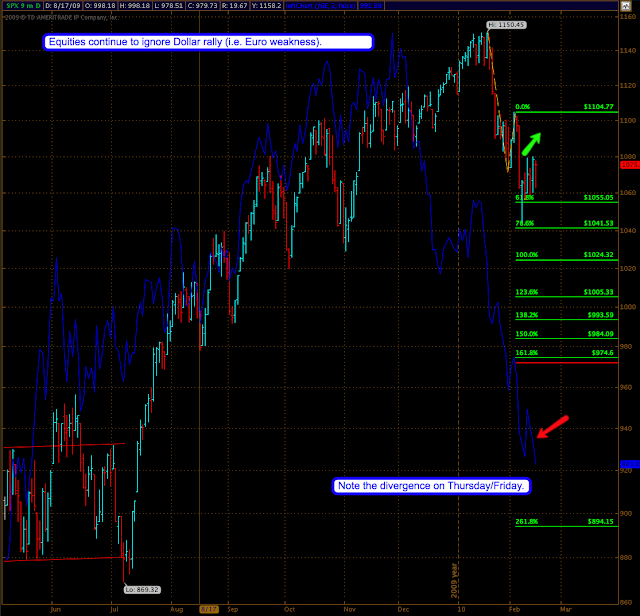
Task: Click the $1041.53 Fibonacci price label
Action: [x=598, y=223]
